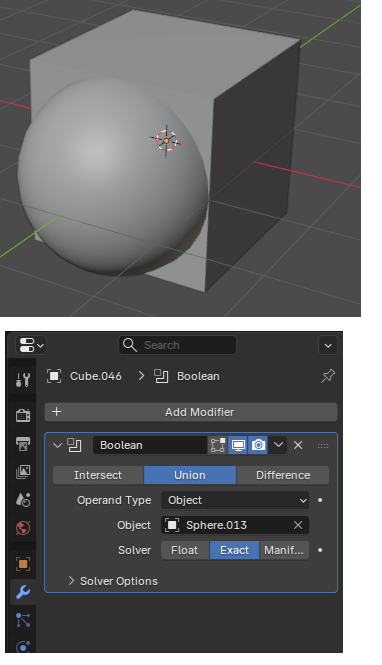The image size is (382, 665).
Task: Click the pin icon in properties header
Action: pyautogui.click(x=328, y=376)
